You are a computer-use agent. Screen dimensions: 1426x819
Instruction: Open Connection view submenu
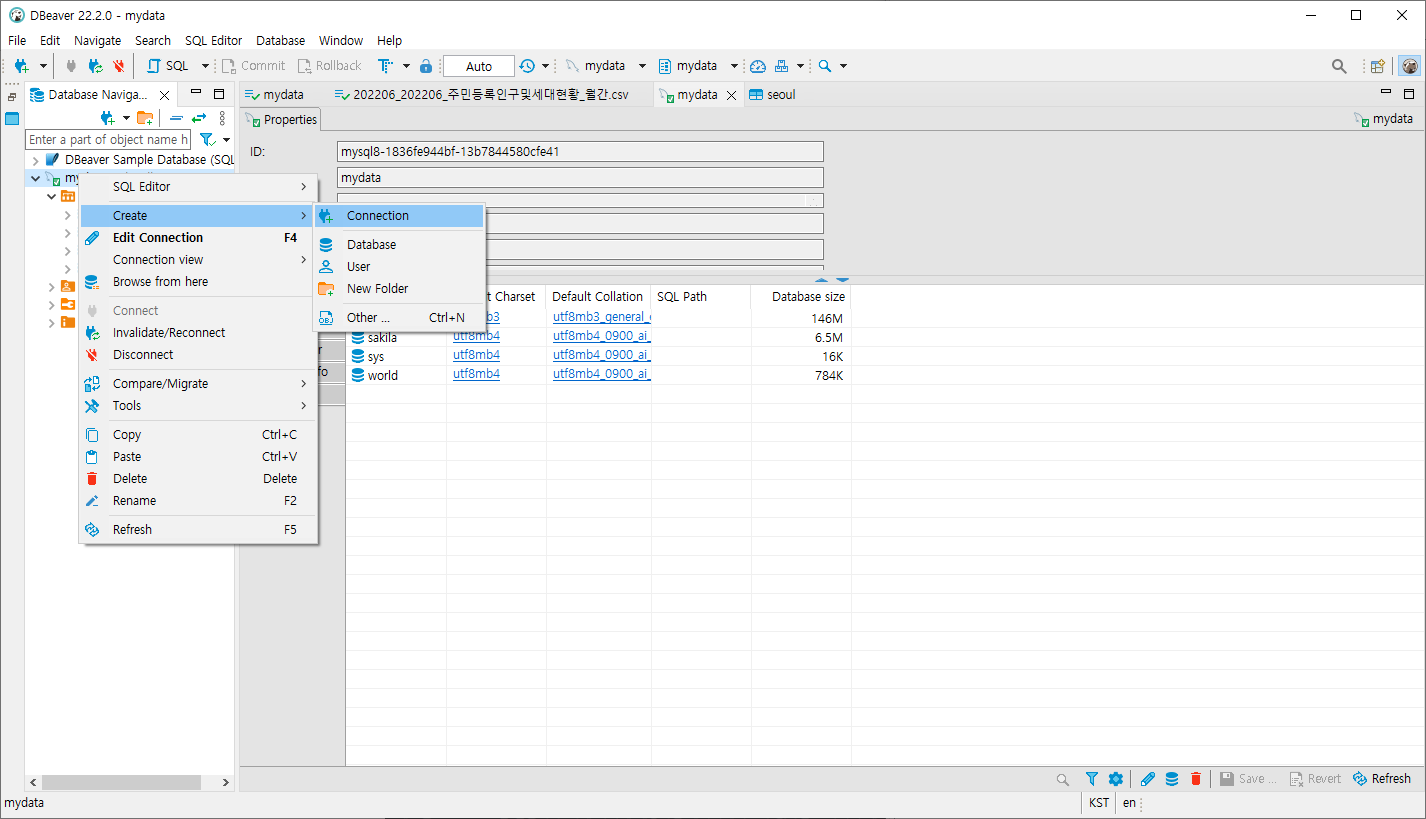(x=198, y=260)
